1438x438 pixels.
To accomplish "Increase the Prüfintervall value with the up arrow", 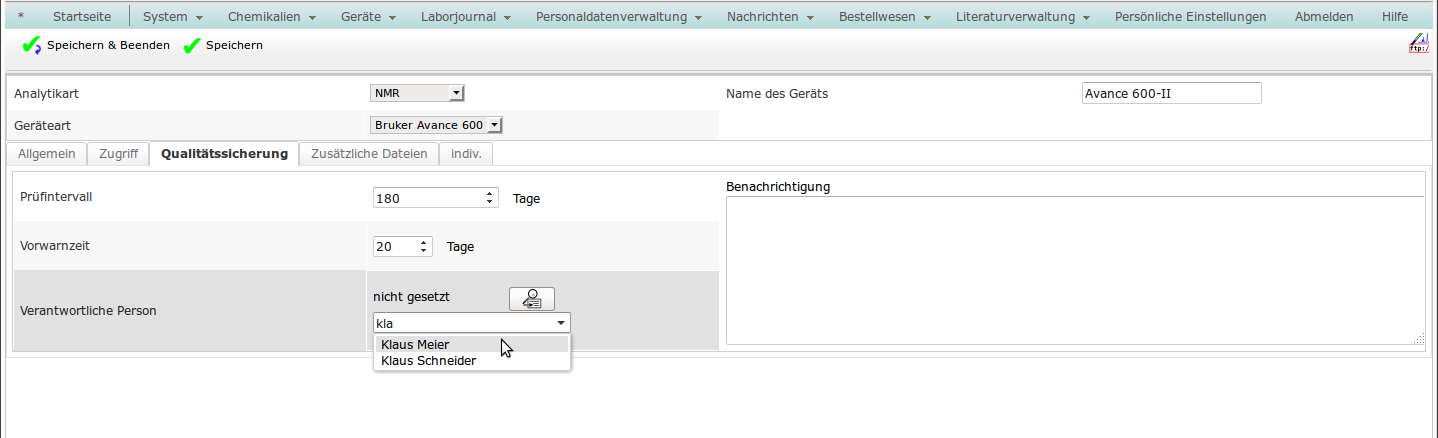I will click(x=489, y=193).
